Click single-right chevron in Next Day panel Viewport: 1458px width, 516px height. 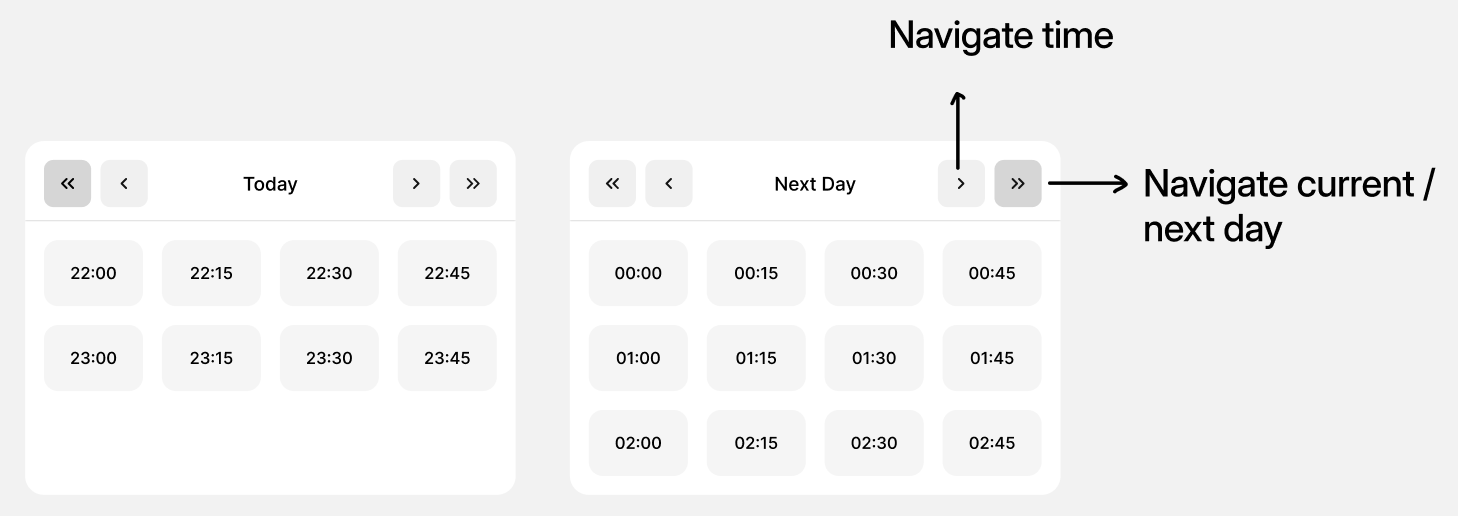pyautogui.click(x=961, y=184)
